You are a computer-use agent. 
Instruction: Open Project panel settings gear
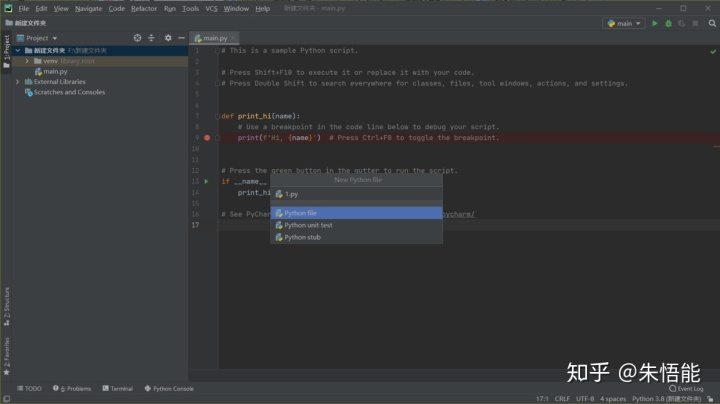tap(168, 38)
